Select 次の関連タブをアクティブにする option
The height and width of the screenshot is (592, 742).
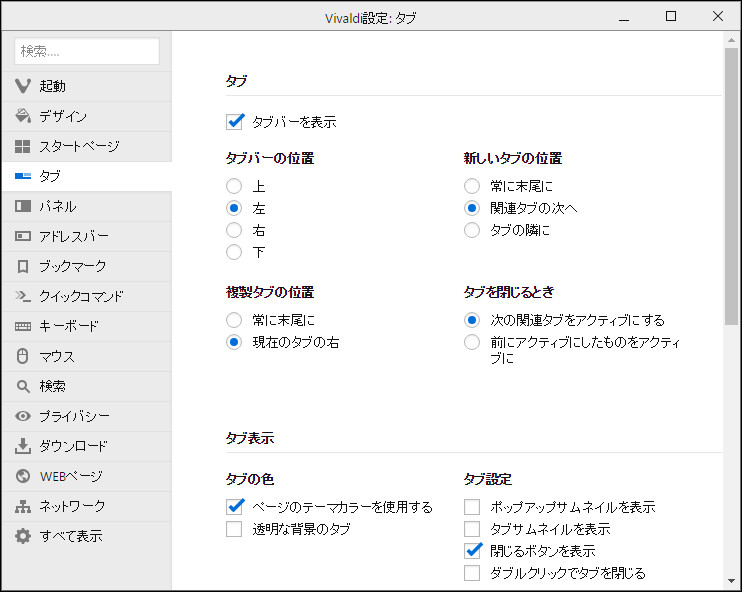472,320
